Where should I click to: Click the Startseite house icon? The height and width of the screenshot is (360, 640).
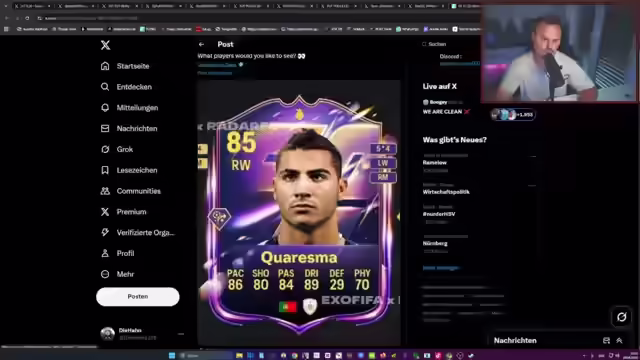(x=105, y=66)
